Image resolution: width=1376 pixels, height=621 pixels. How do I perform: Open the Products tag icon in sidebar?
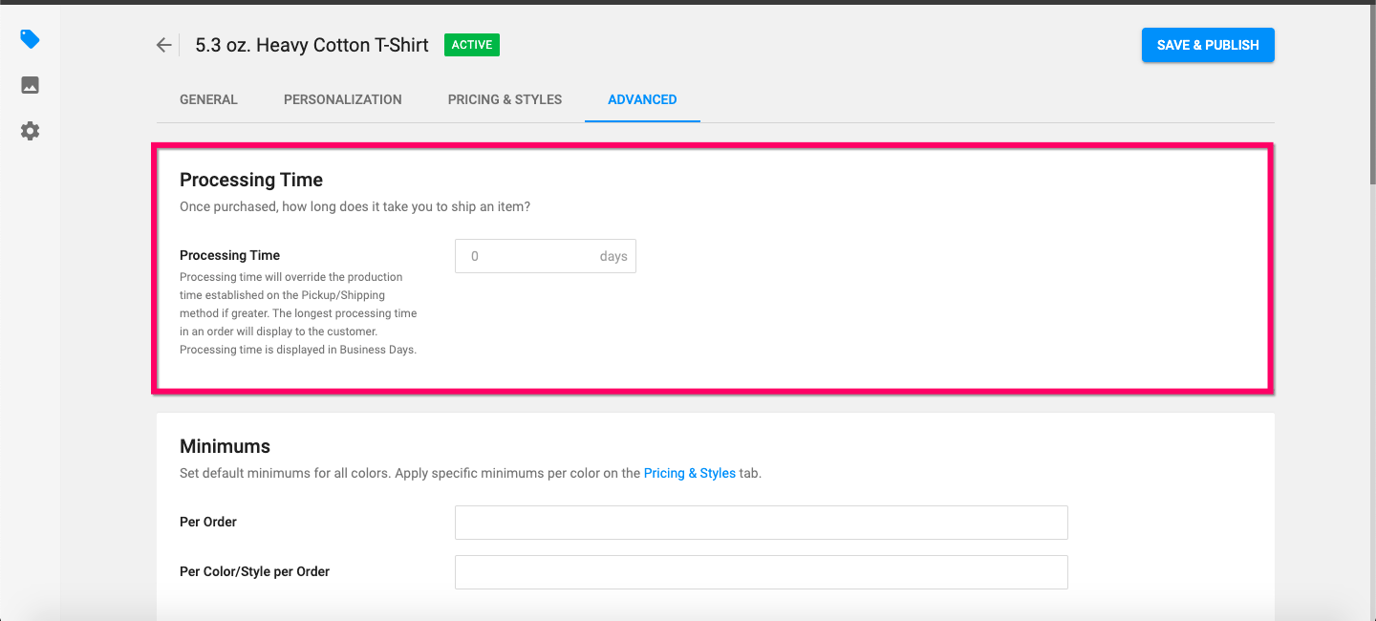30,39
